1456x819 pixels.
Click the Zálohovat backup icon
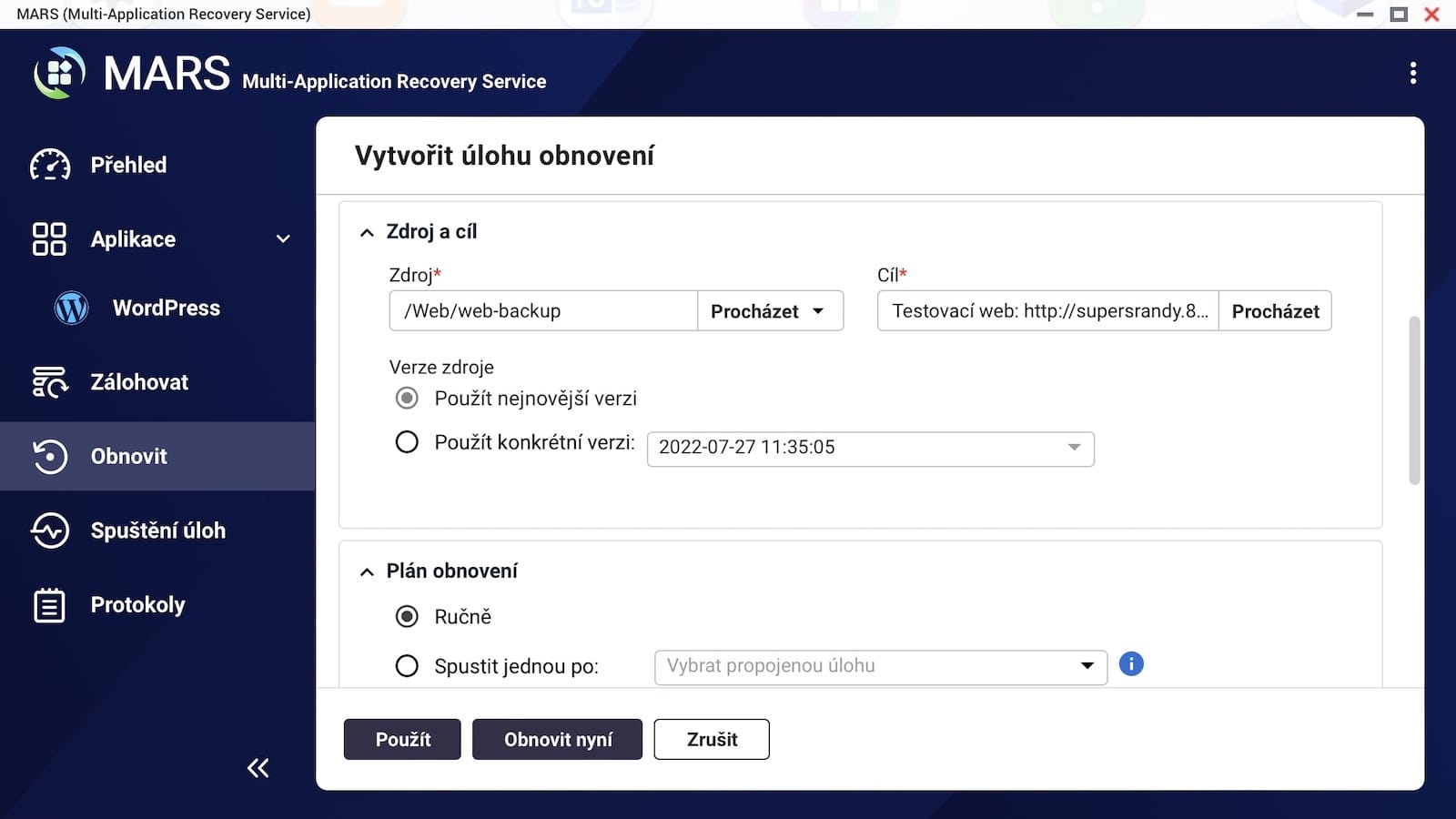tap(50, 382)
